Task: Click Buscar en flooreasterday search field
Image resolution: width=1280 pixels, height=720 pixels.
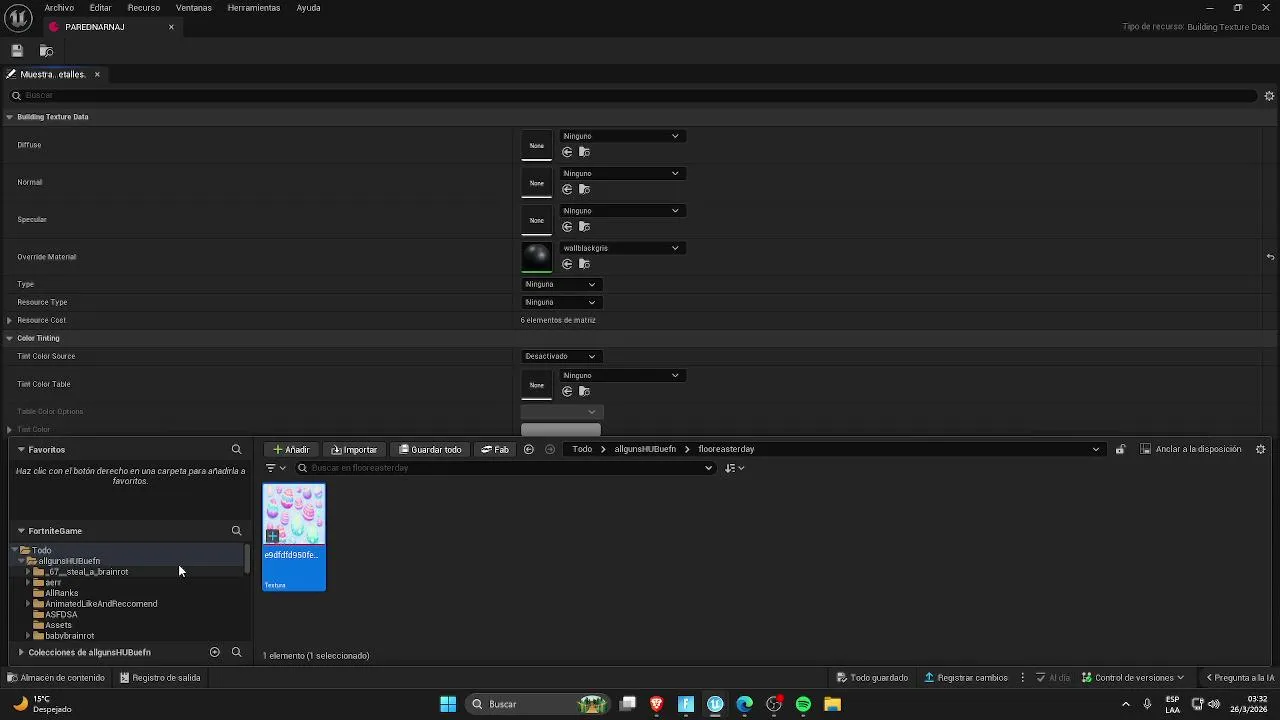Action: pos(505,468)
